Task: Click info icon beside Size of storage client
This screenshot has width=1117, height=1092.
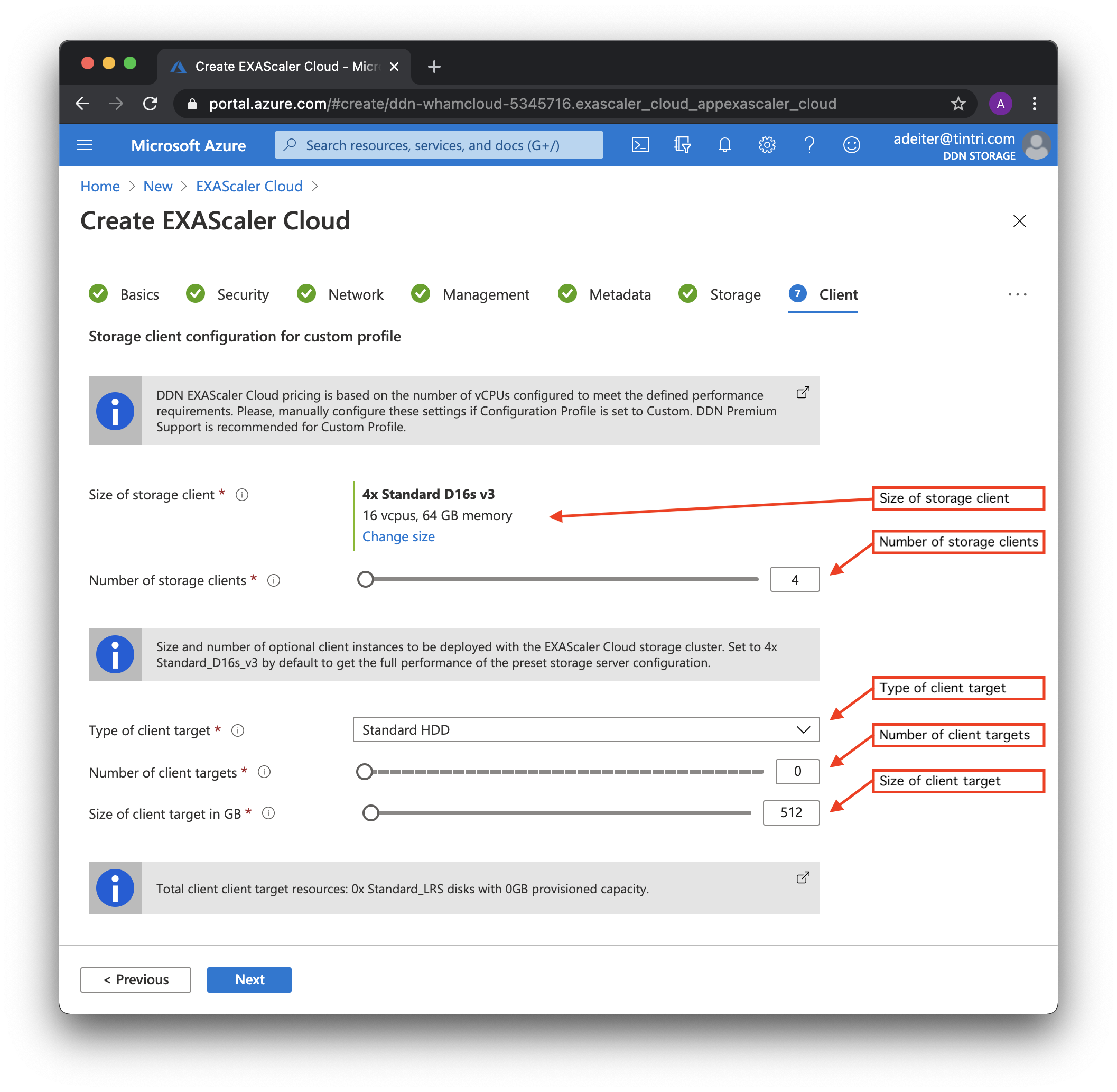Action: [x=242, y=495]
